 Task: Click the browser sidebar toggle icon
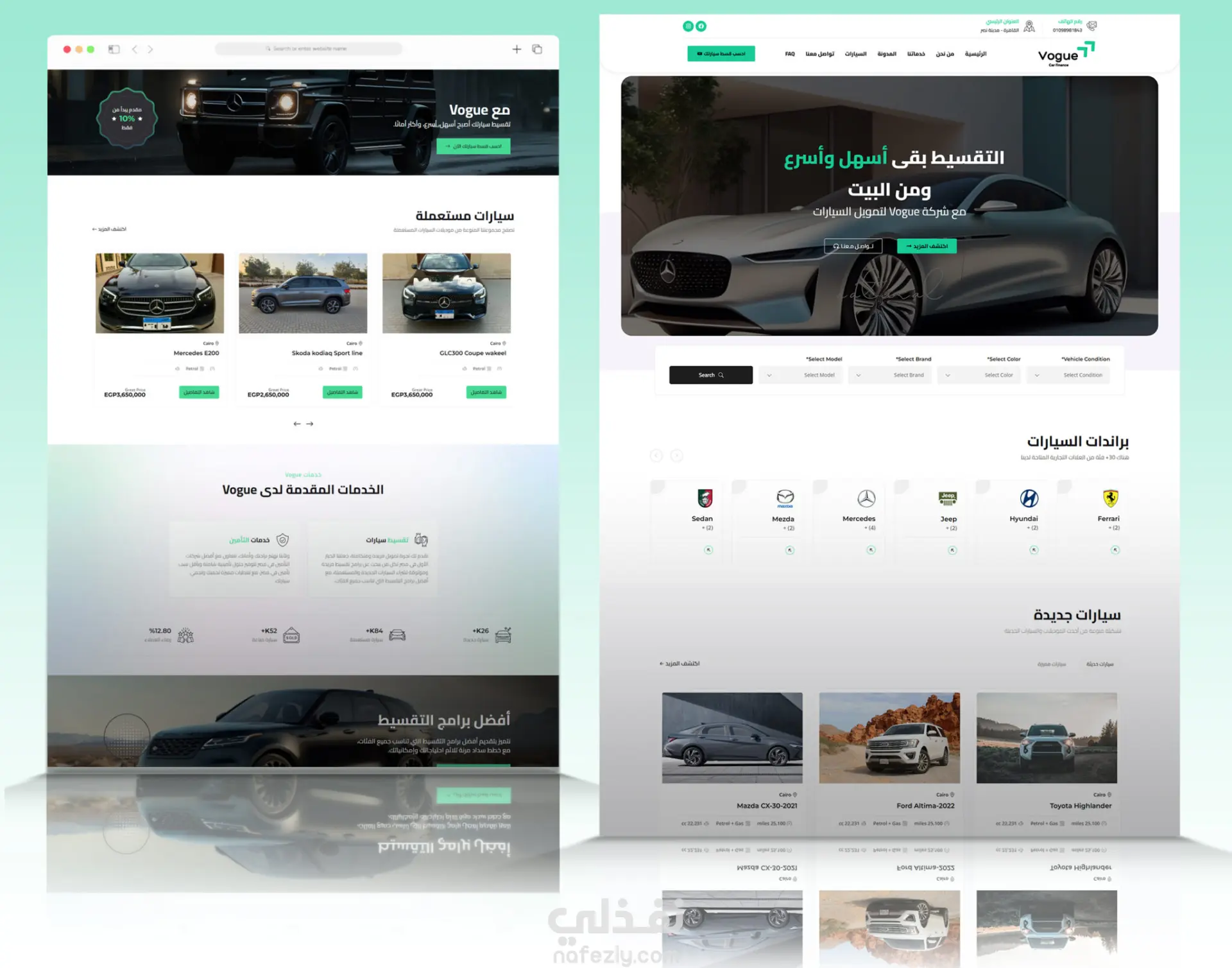[x=114, y=49]
